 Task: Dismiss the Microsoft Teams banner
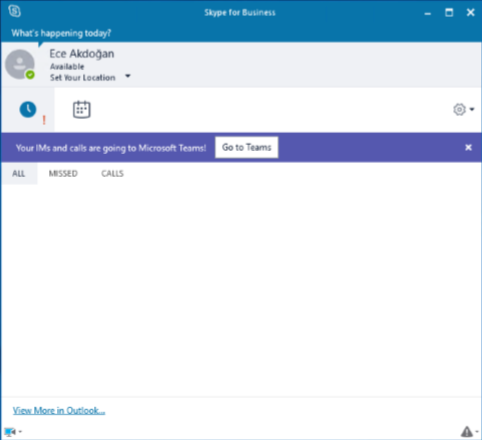[x=468, y=147]
